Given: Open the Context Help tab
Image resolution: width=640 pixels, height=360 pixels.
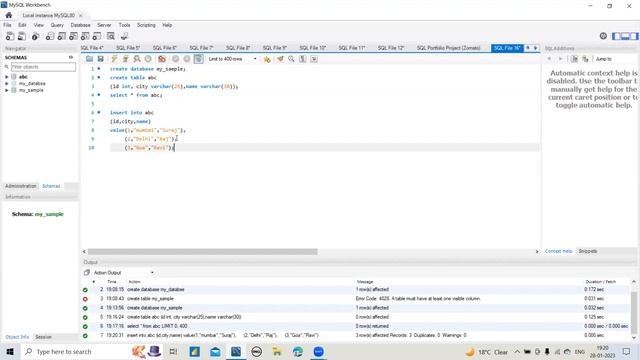Looking at the screenshot, I should (559, 251).
